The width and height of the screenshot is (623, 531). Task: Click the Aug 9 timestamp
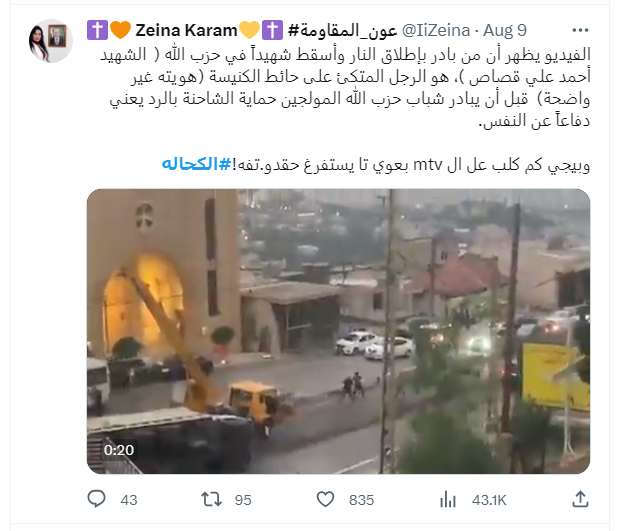pos(505,30)
